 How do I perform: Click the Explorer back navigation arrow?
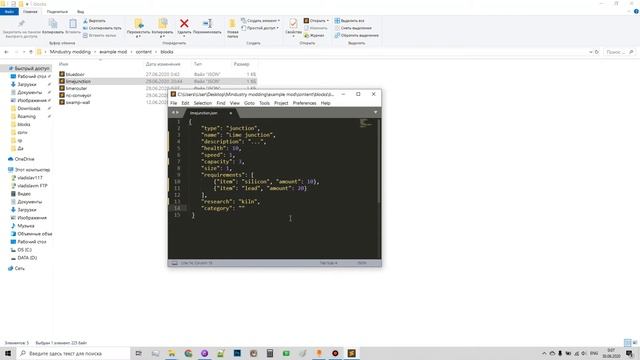click(x=6, y=52)
